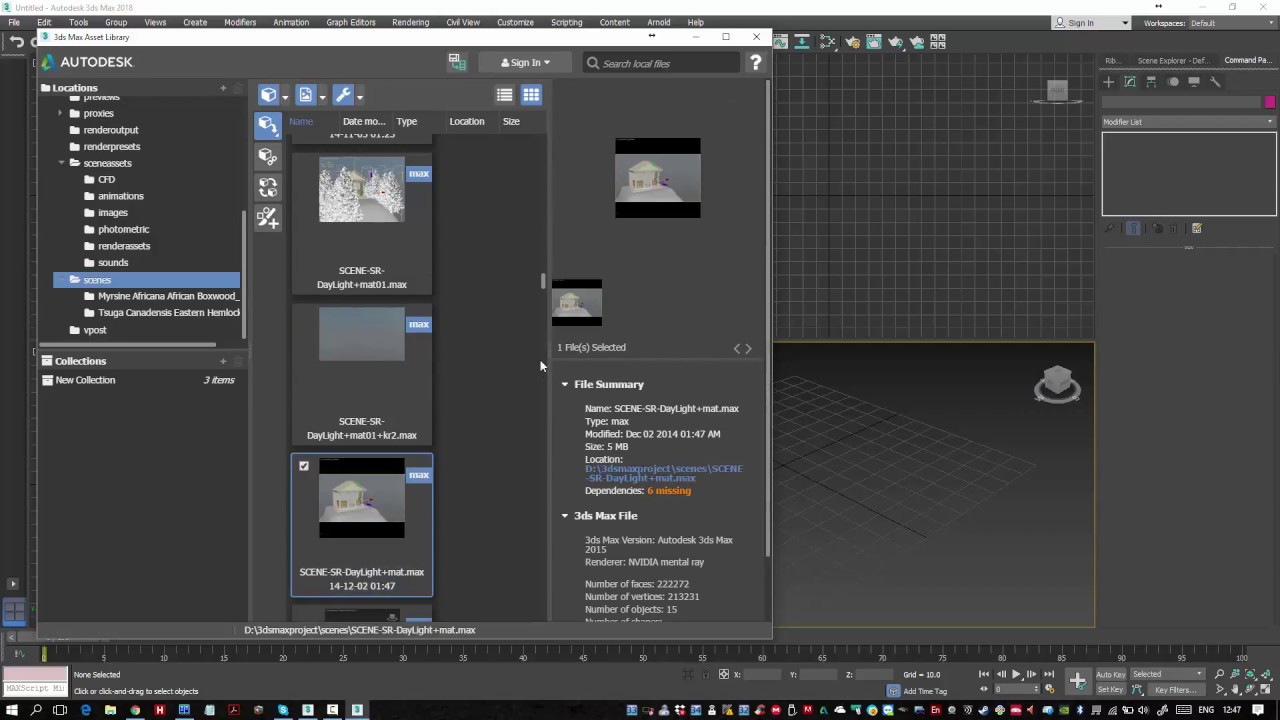Screen dimensions: 1280x720
Task: Toggle Auto Key mode
Action: coord(1111,674)
